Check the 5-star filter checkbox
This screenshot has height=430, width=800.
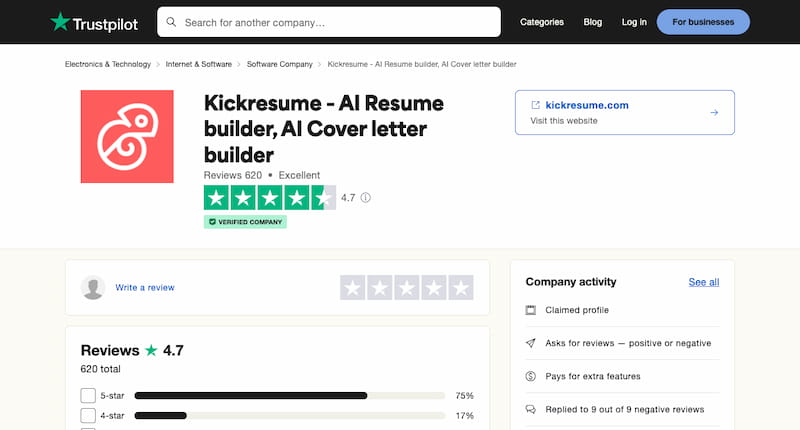coord(88,395)
